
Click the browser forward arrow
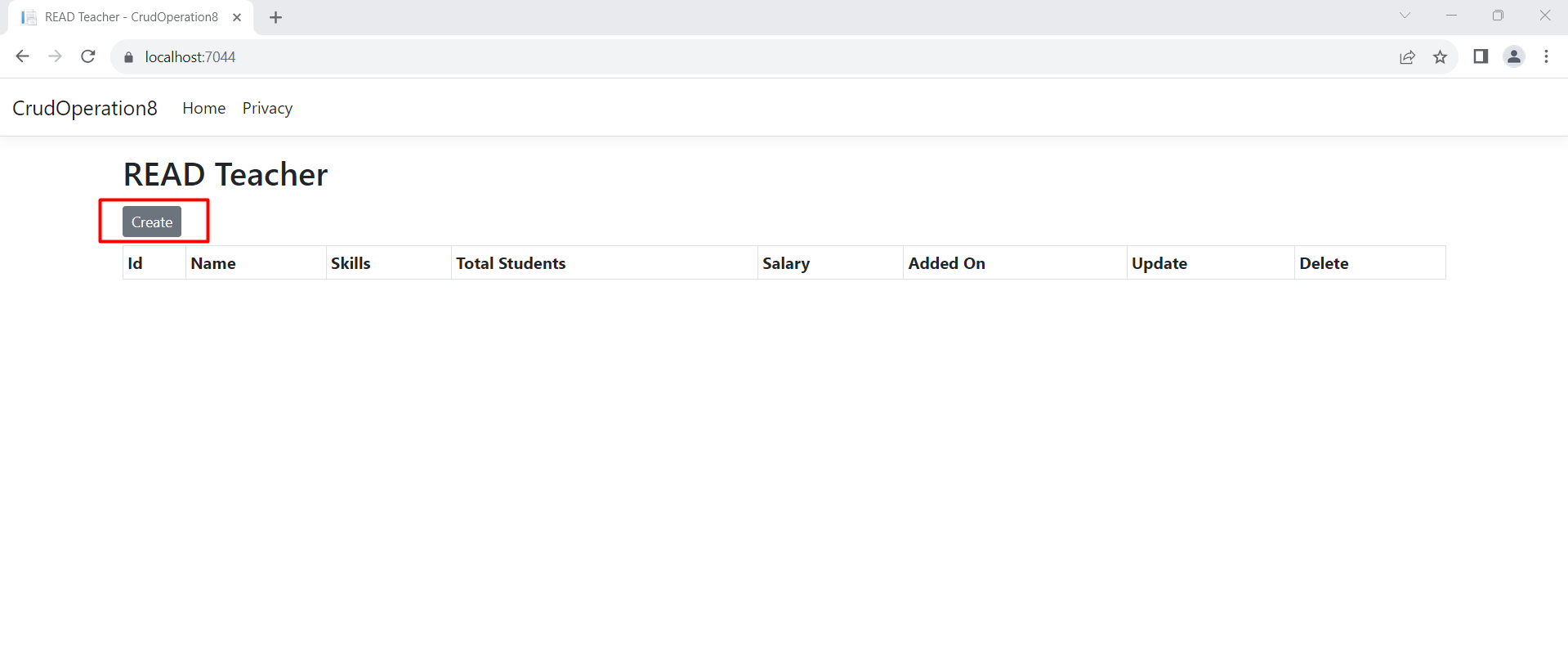tap(55, 56)
